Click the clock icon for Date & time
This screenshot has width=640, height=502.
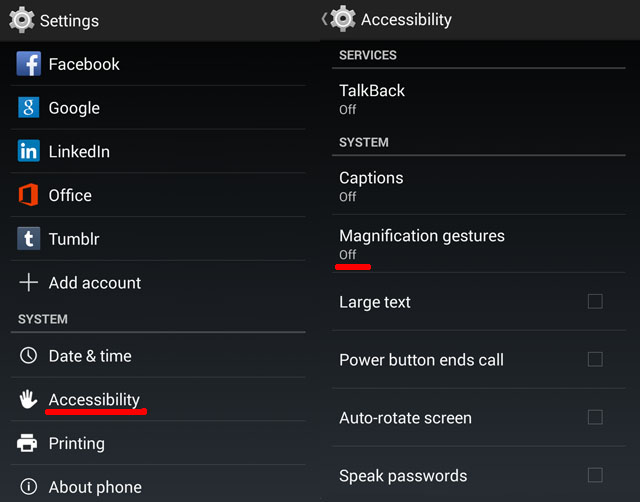28,355
